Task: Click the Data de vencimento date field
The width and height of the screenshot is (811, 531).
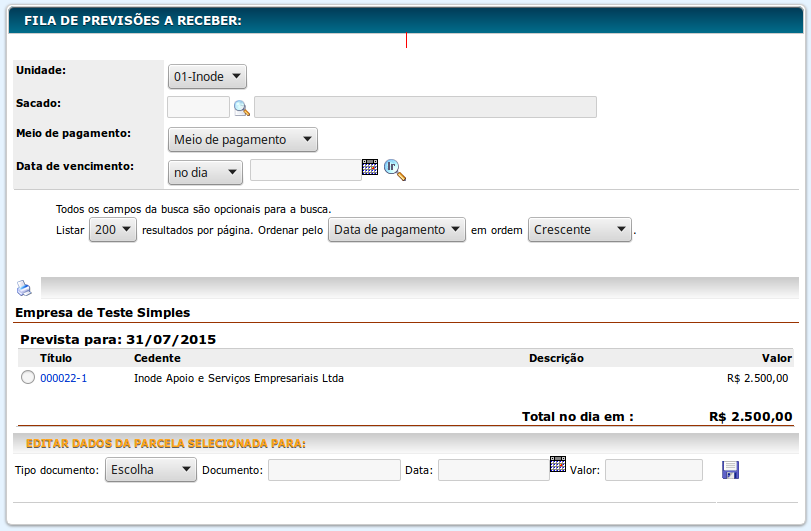Action: [305, 171]
